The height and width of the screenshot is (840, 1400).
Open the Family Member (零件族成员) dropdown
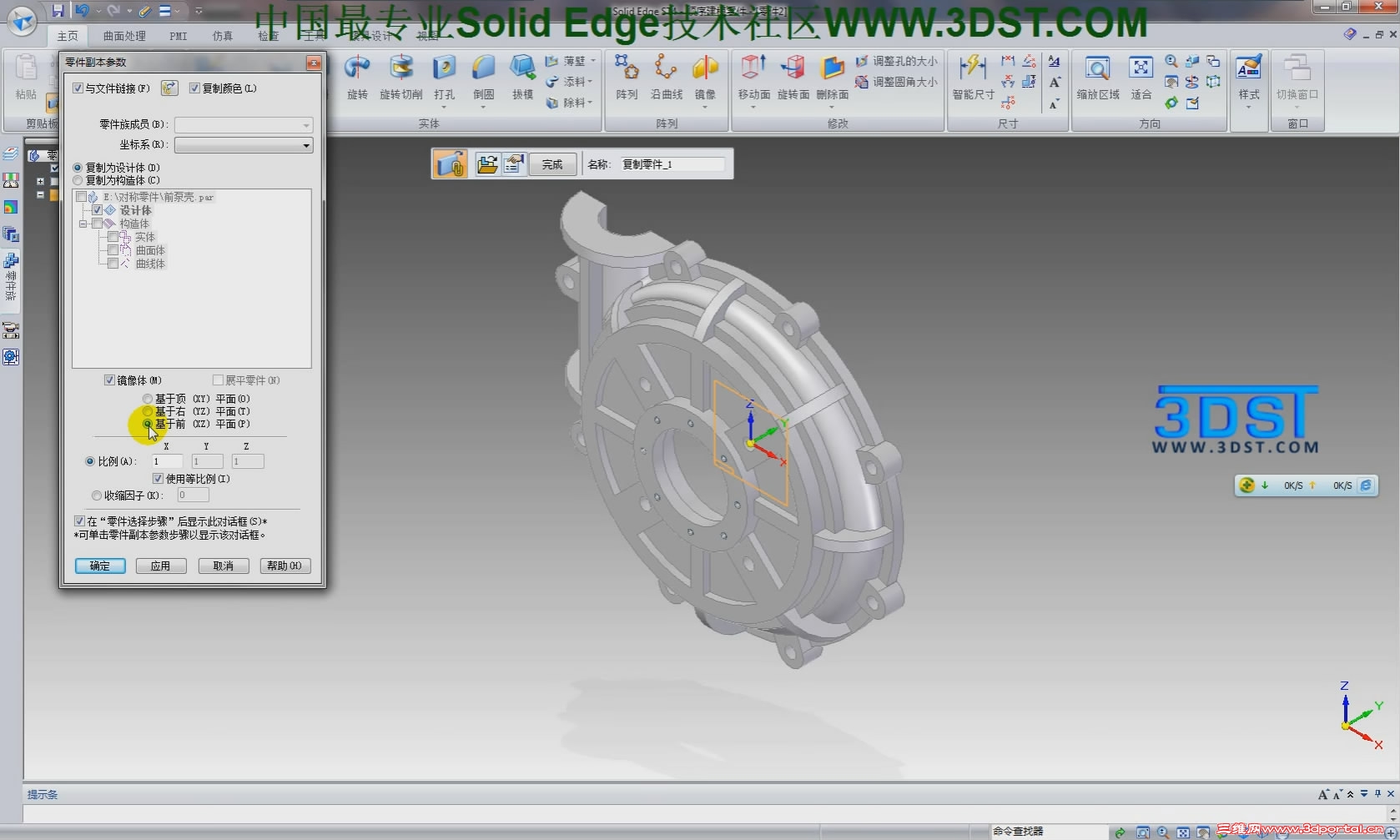[x=306, y=125]
